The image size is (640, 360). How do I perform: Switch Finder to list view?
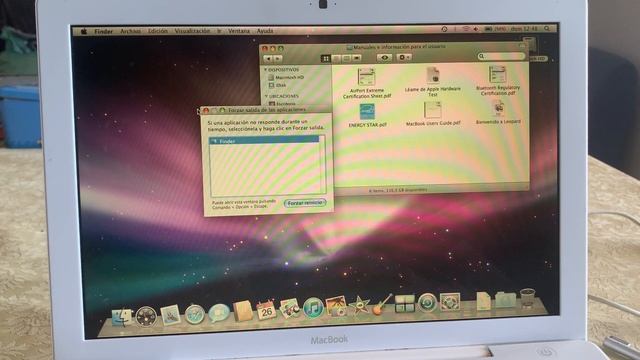[x=336, y=59]
